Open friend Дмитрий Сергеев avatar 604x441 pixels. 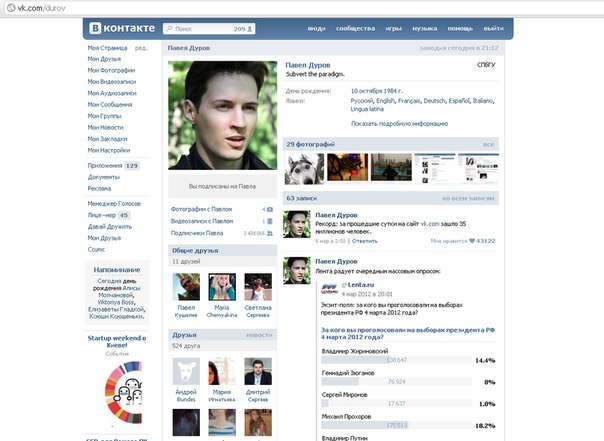tap(258, 371)
